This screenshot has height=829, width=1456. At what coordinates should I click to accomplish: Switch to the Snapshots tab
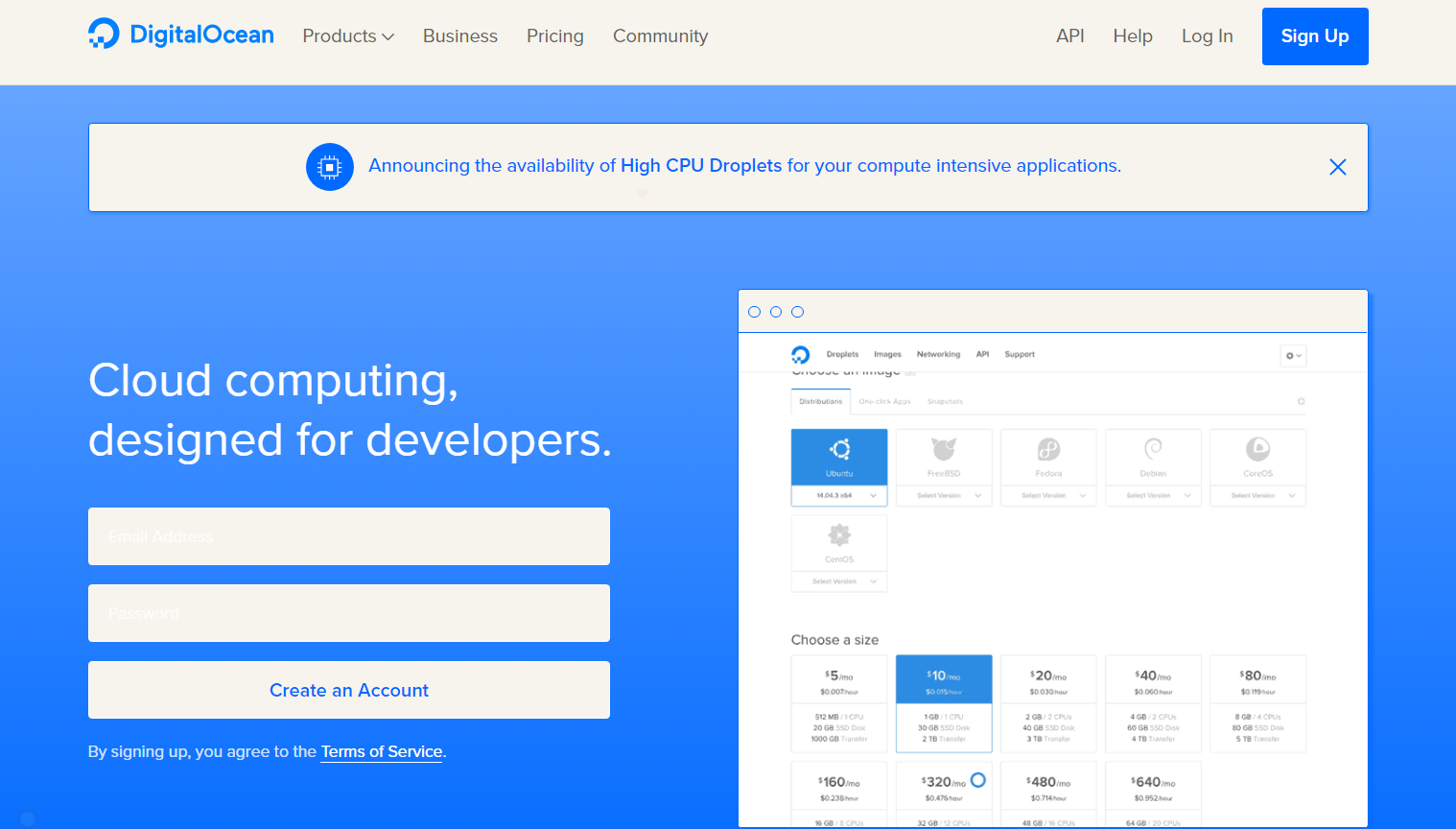pyautogui.click(x=945, y=401)
